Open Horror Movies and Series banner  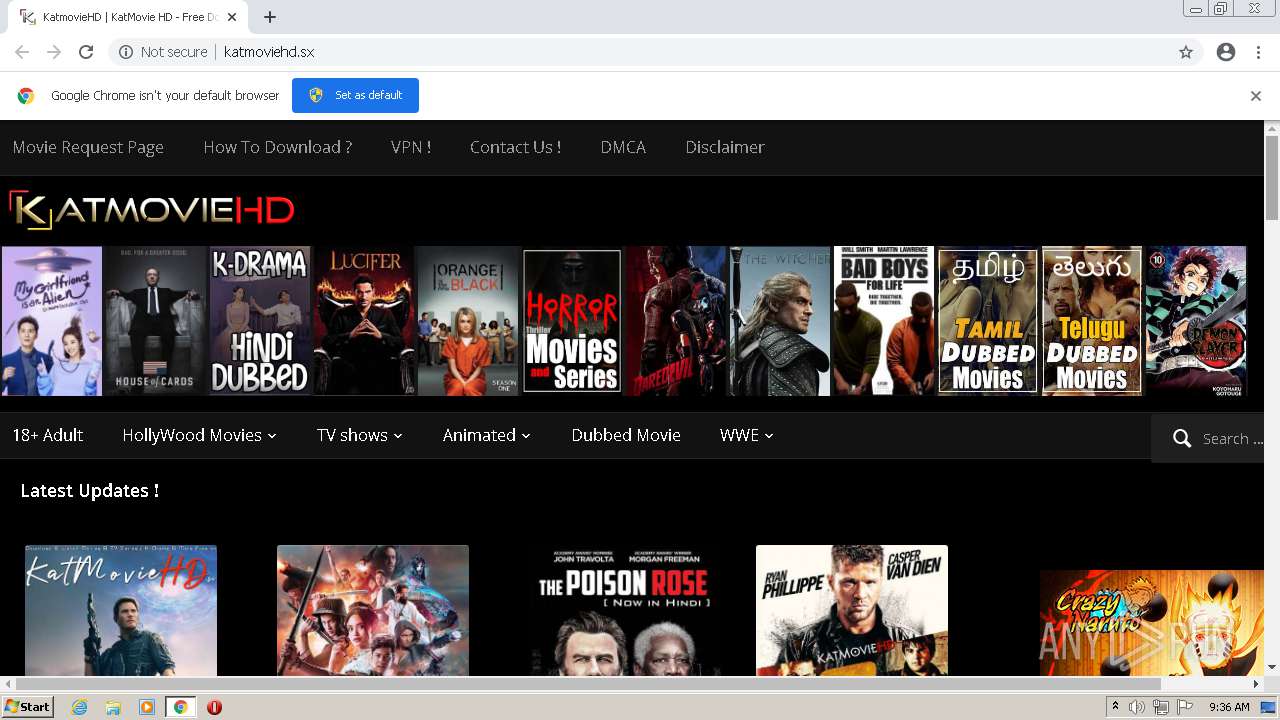coord(572,321)
